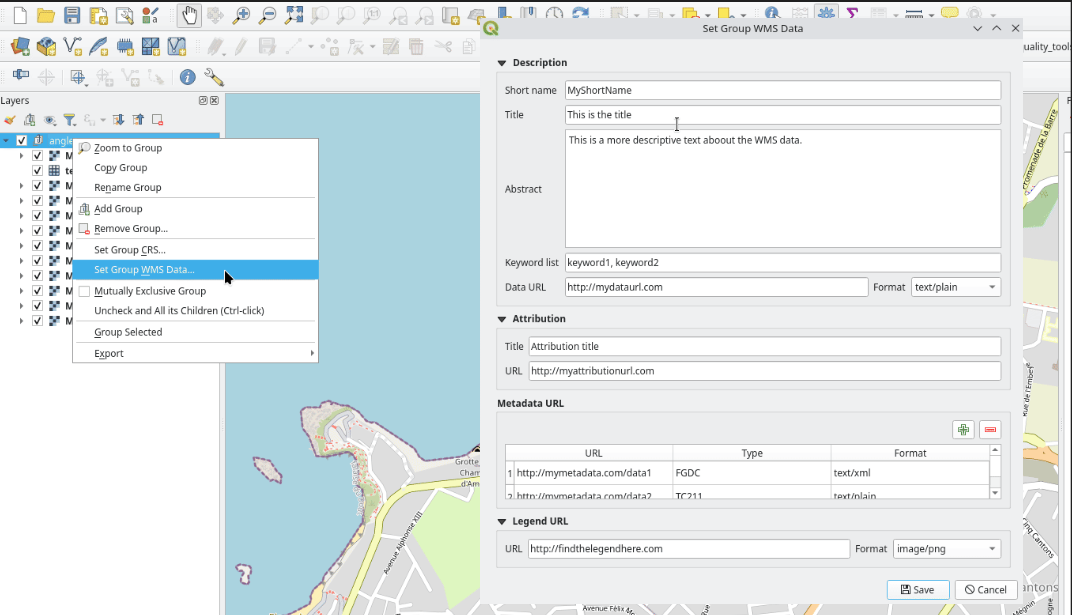Image resolution: width=1072 pixels, height=615 pixels.
Task: Select the Pan Map hand tool
Action: 189,15
